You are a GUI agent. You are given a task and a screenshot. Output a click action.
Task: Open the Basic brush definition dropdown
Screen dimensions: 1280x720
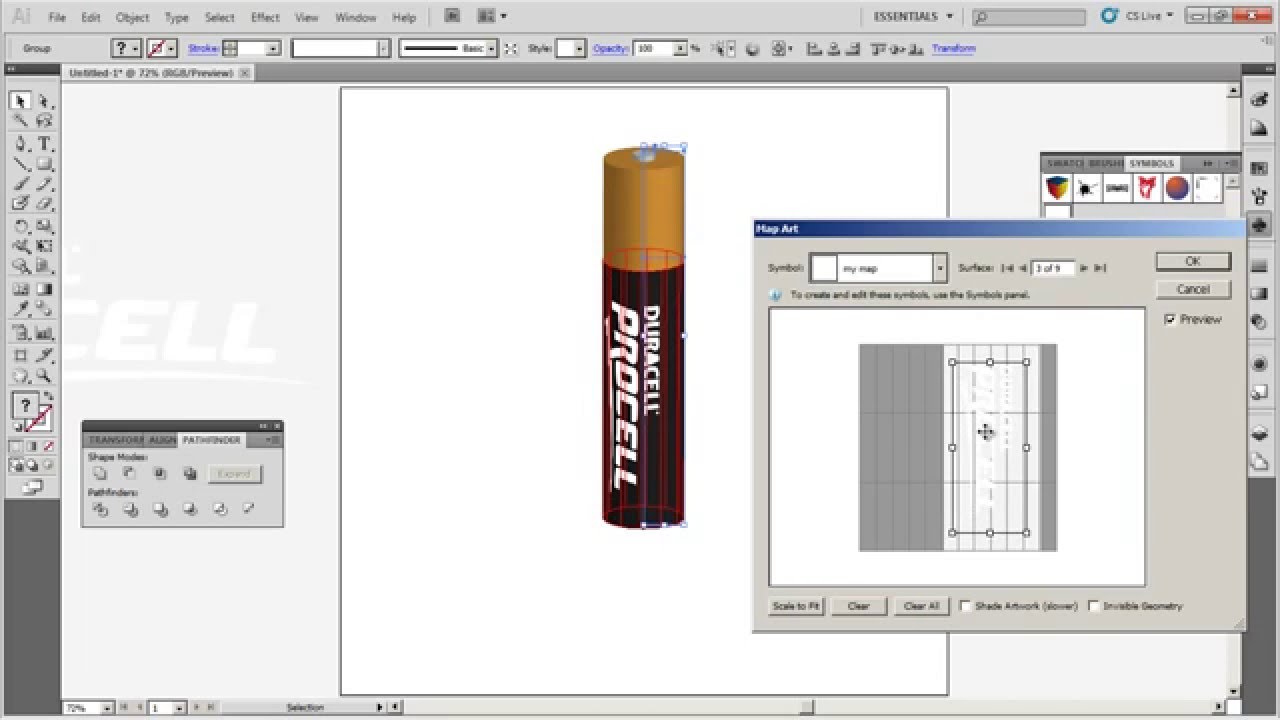pyautogui.click(x=492, y=48)
